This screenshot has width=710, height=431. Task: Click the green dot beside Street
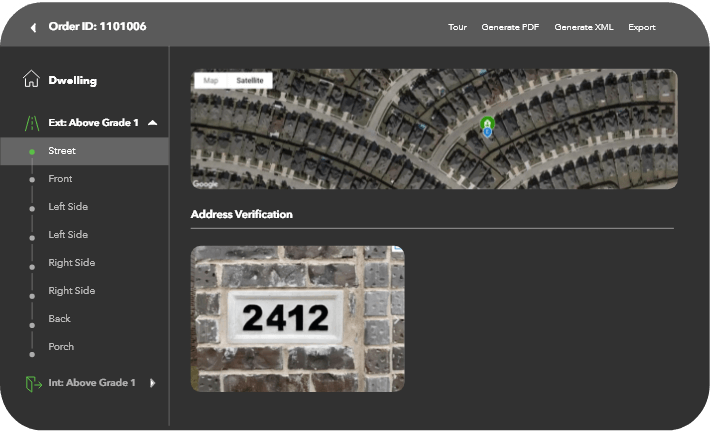click(32, 152)
